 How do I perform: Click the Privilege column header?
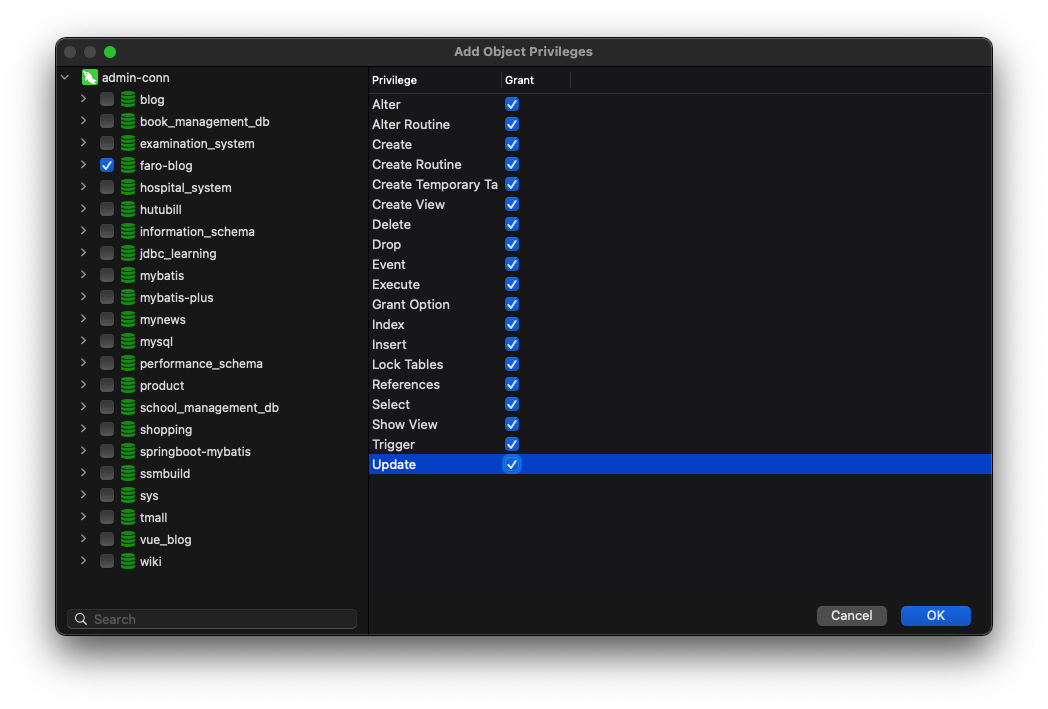[x=394, y=80]
